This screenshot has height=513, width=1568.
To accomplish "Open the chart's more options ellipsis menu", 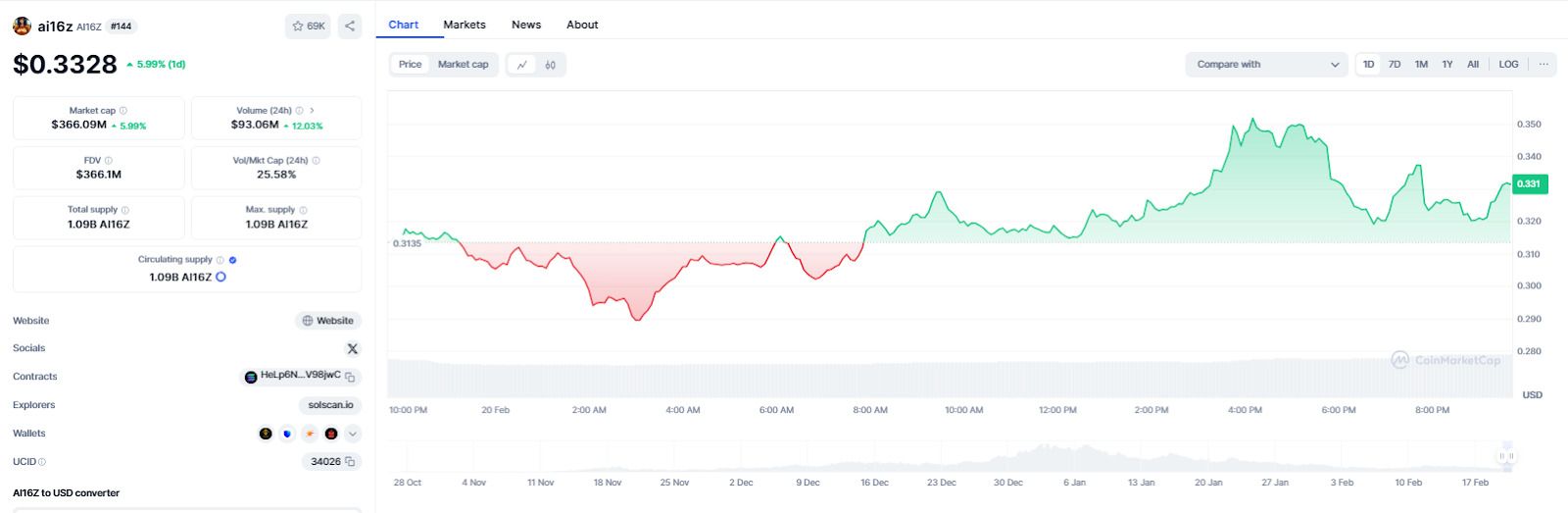I will tap(1543, 65).
